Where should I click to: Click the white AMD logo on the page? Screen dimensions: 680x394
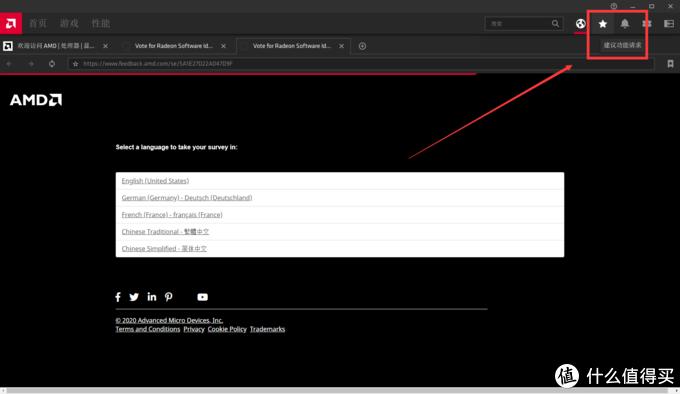[x=36, y=100]
